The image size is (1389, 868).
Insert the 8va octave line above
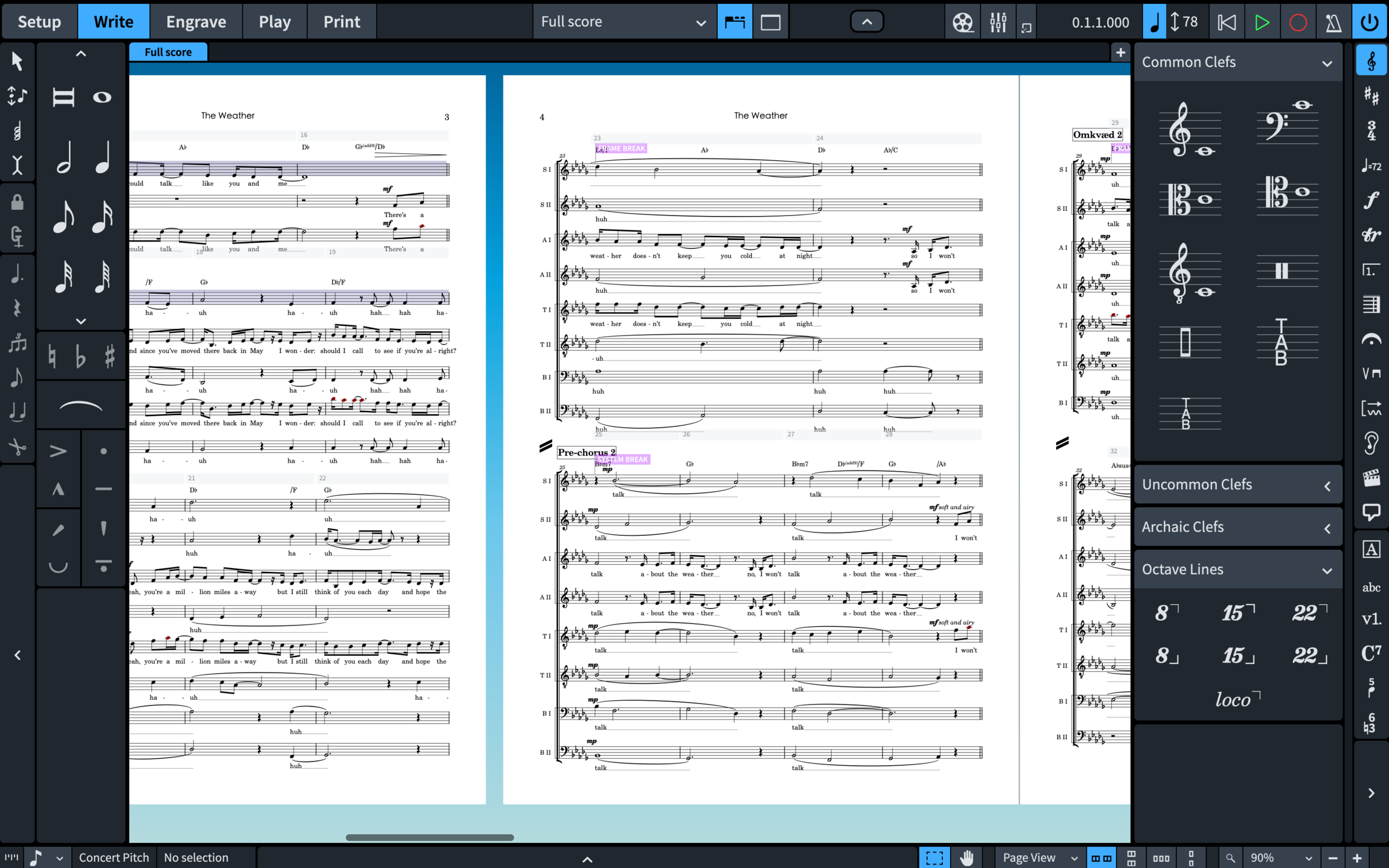coord(1167,613)
